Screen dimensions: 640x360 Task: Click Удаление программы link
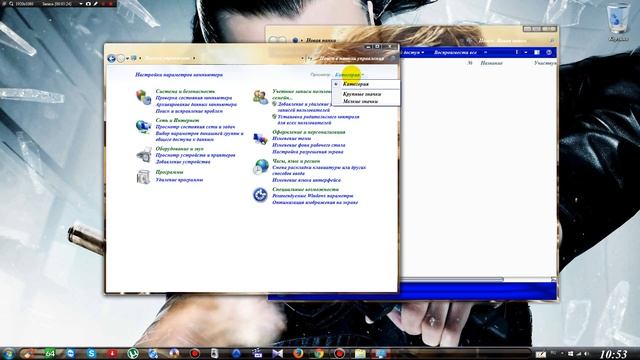pyautogui.click(x=179, y=180)
